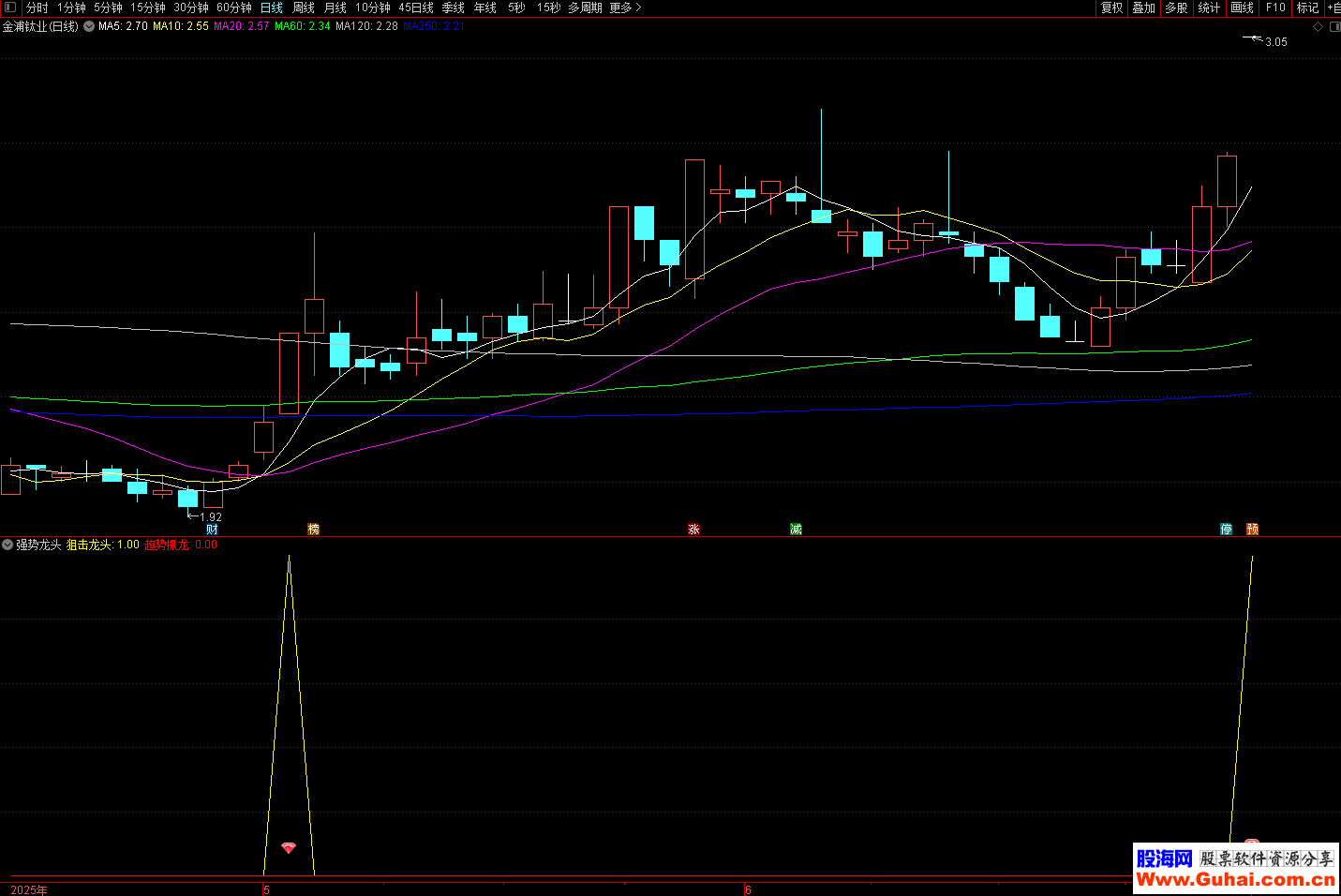The width and height of the screenshot is (1341, 896).
Task: Switch to 年线 yearly chart
Action: click(x=485, y=7)
